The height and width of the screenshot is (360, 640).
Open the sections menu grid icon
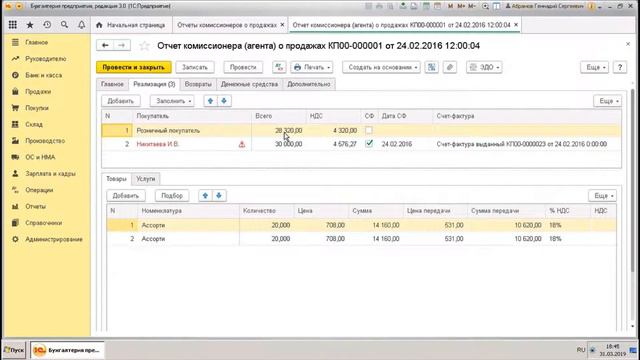[13, 25]
